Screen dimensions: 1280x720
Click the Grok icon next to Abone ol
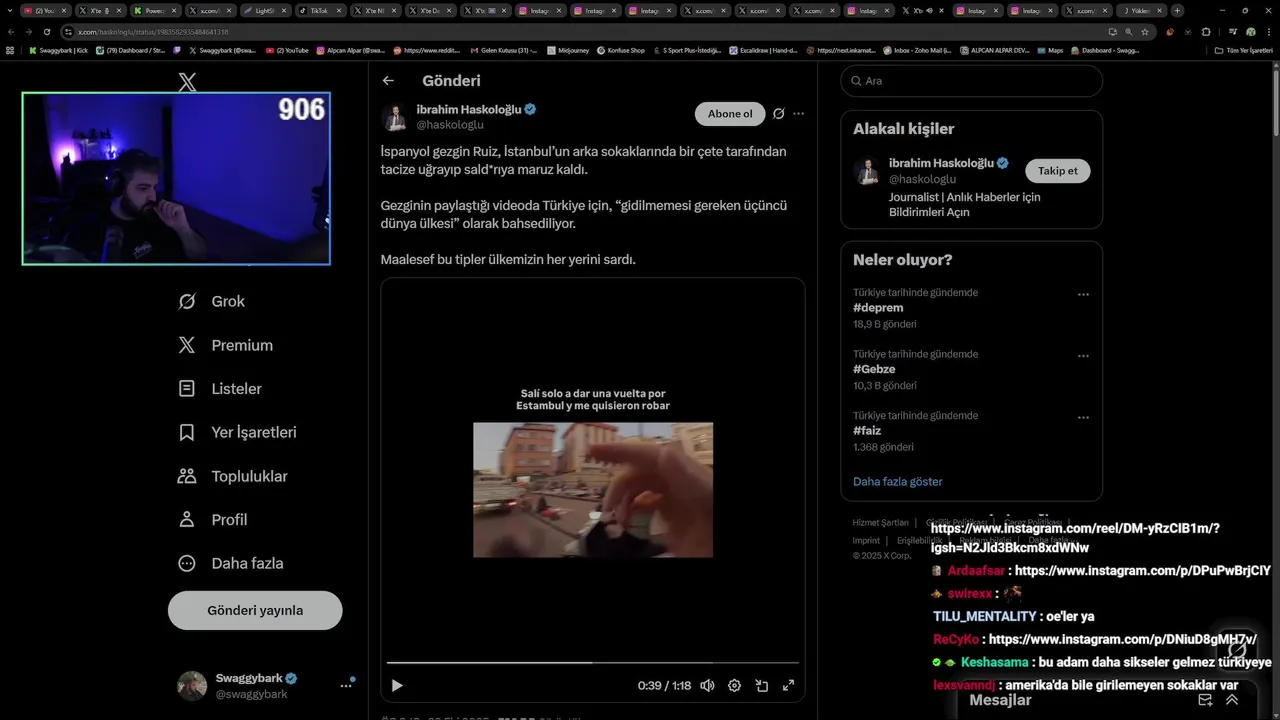tap(779, 114)
